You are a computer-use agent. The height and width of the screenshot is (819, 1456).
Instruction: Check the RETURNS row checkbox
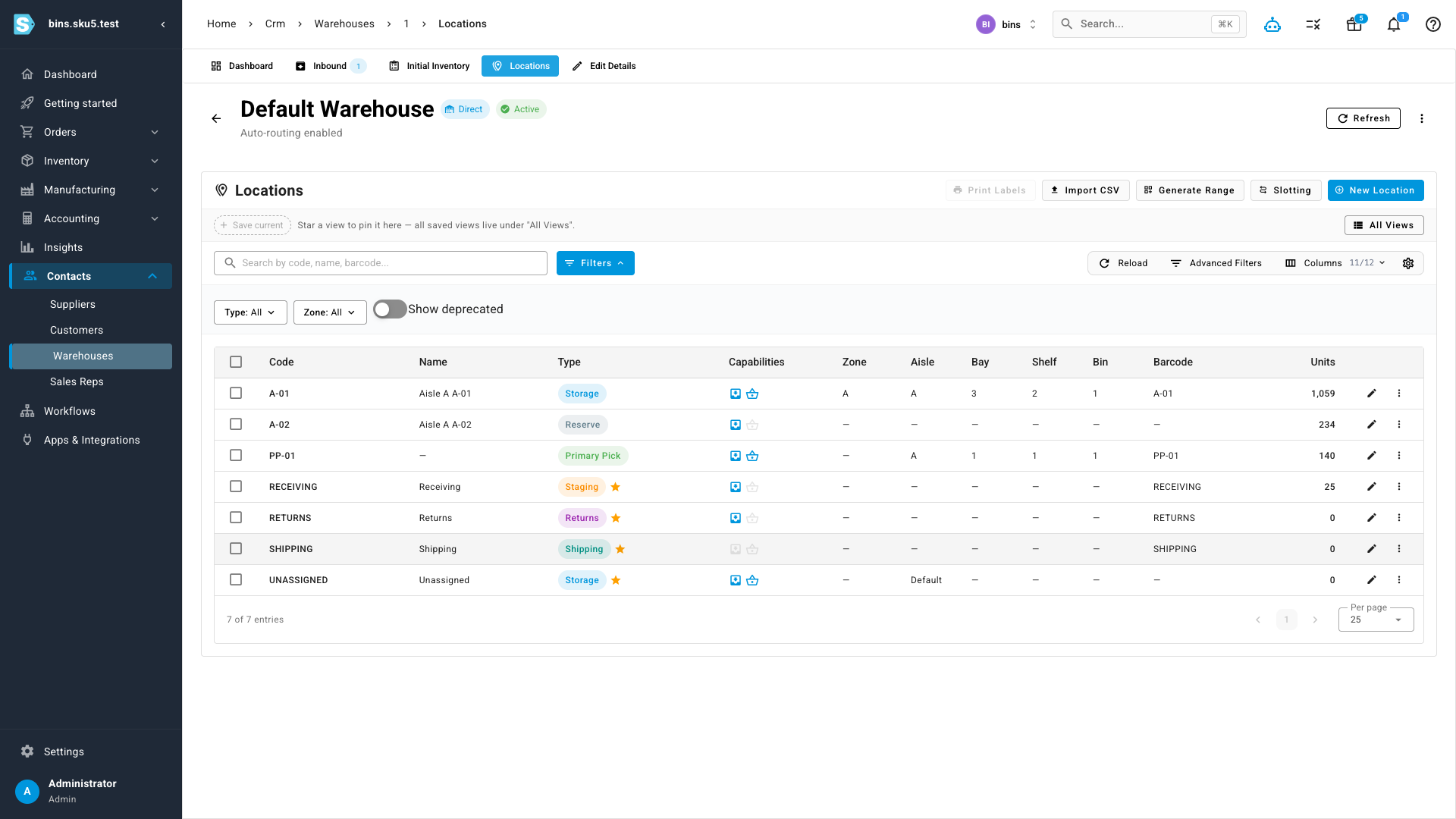pos(236,518)
